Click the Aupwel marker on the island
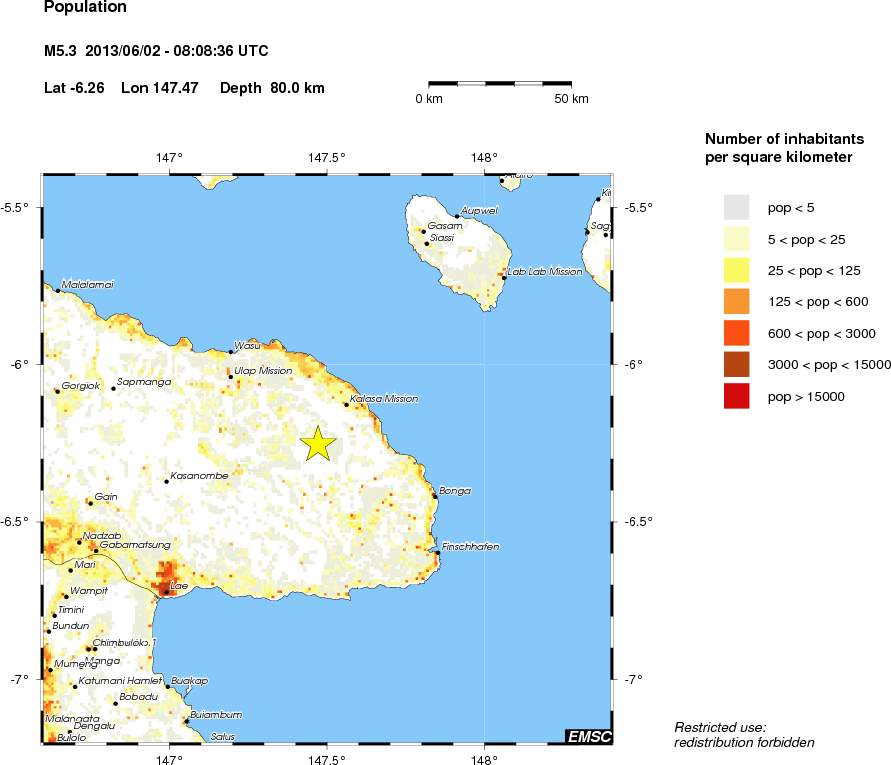Screen dimensions: 891x765 click(457, 216)
